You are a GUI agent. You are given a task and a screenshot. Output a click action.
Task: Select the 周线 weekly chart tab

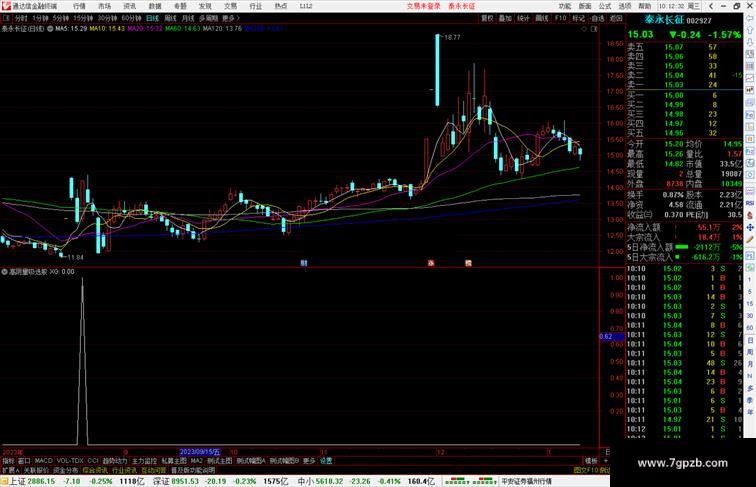171,18
